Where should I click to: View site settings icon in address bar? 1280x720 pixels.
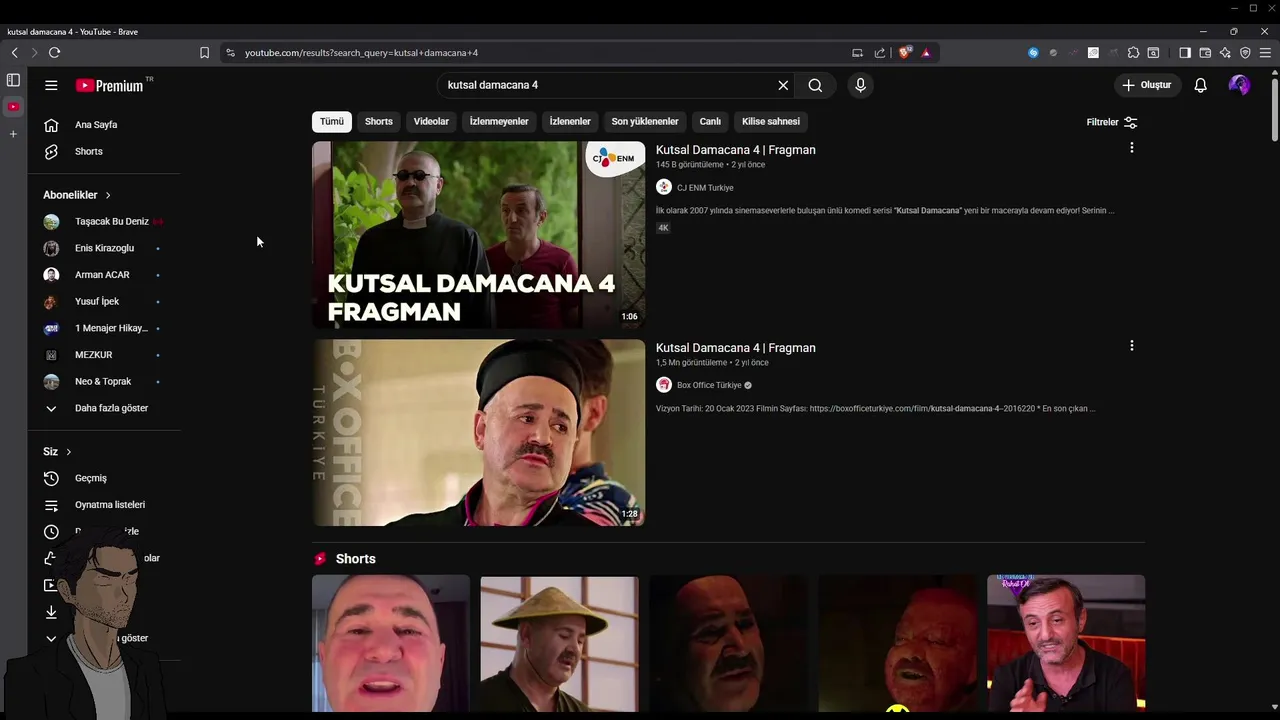coord(230,53)
